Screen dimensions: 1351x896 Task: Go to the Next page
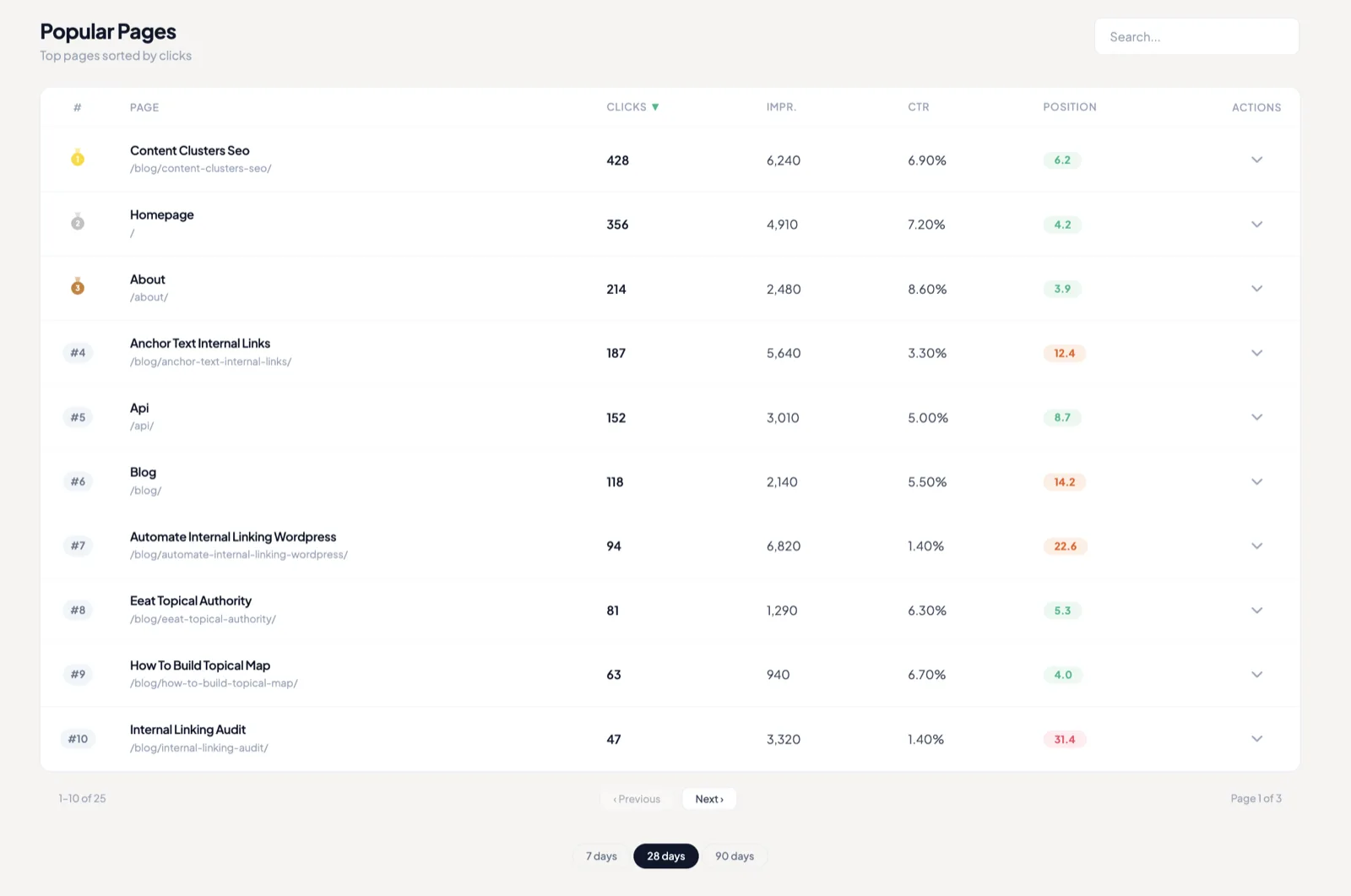(x=709, y=799)
